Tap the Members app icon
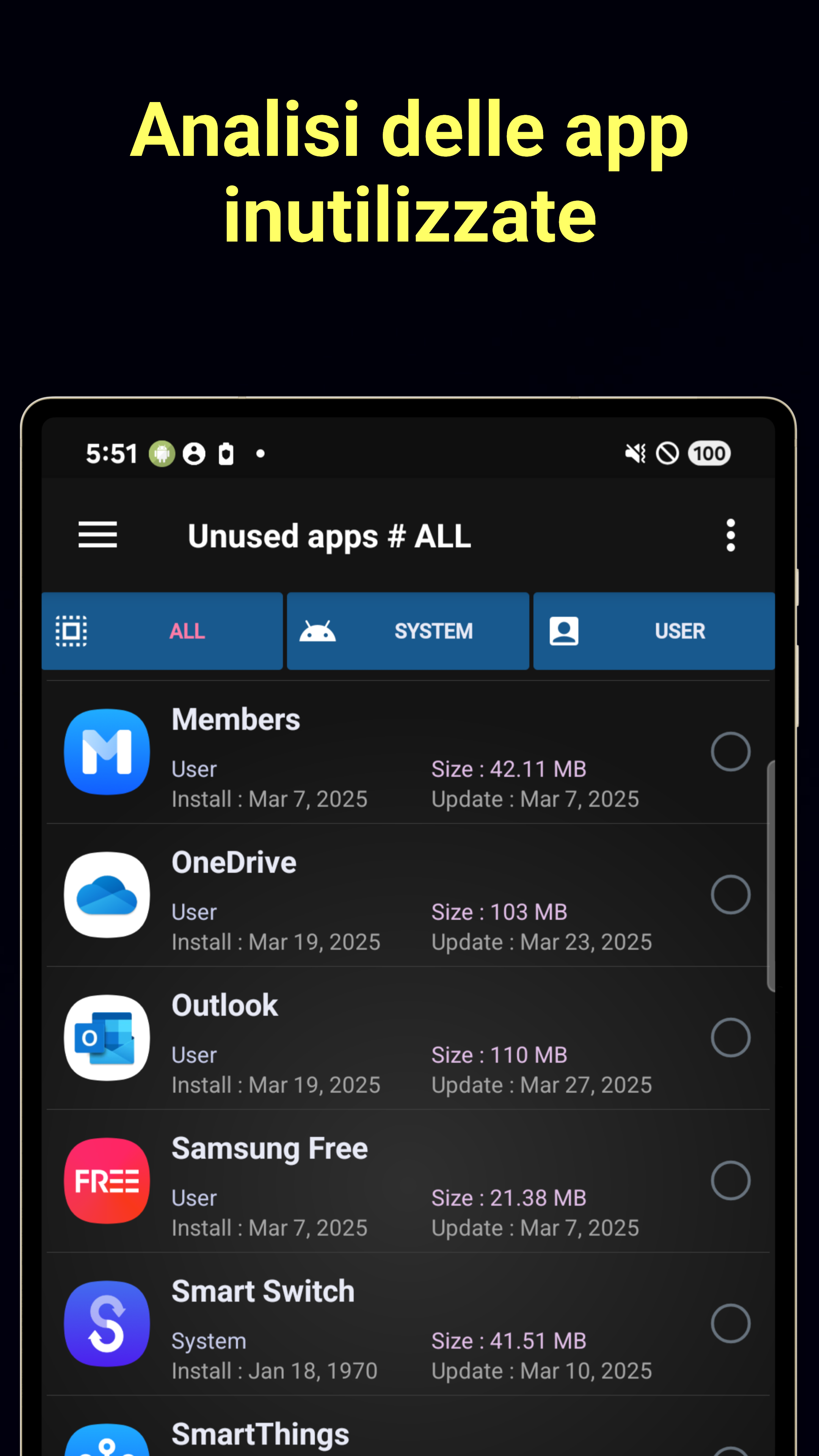This screenshot has width=819, height=1456. (x=107, y=752)
